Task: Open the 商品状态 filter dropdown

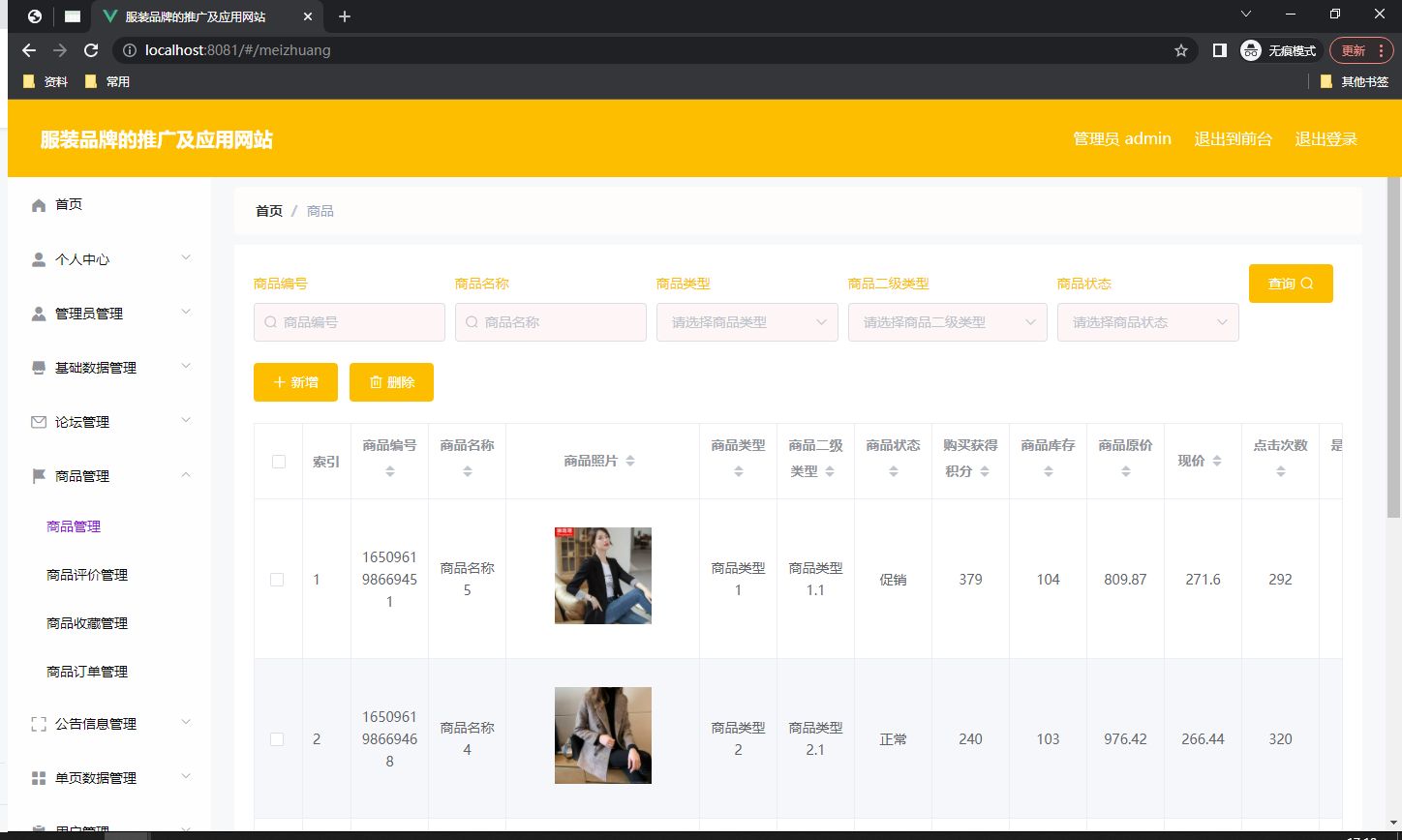Action: (1148, 322)
